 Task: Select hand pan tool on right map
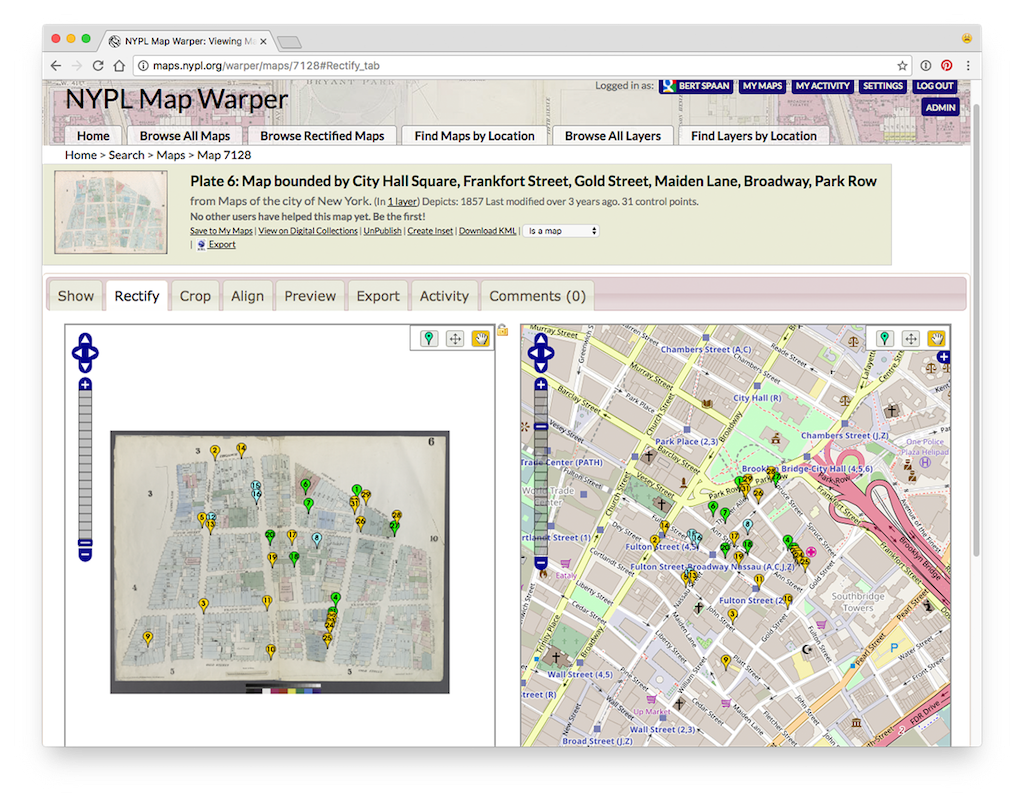(936, 338)
